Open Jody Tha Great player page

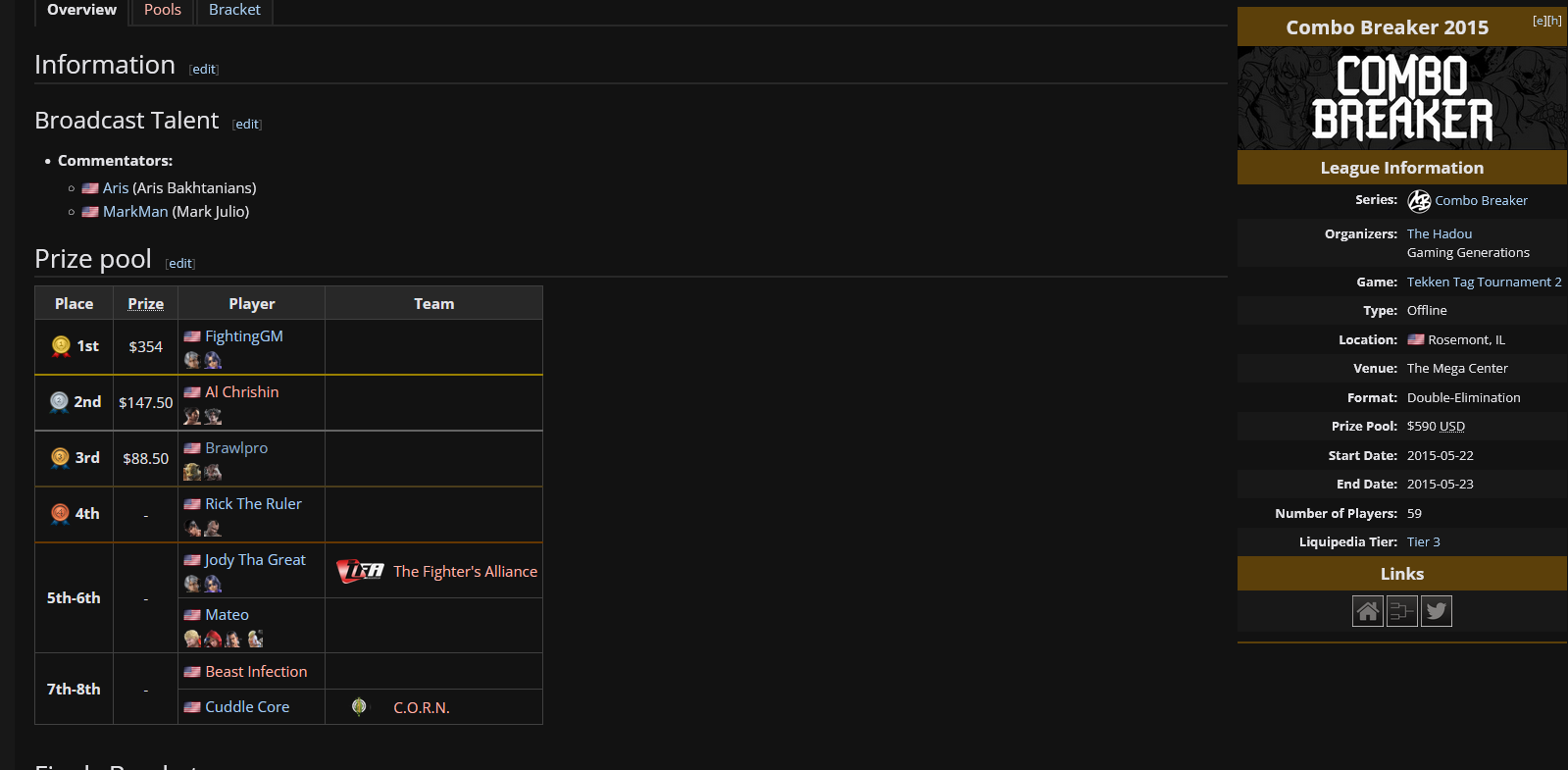pyautogui.click(x=255, y=560)
